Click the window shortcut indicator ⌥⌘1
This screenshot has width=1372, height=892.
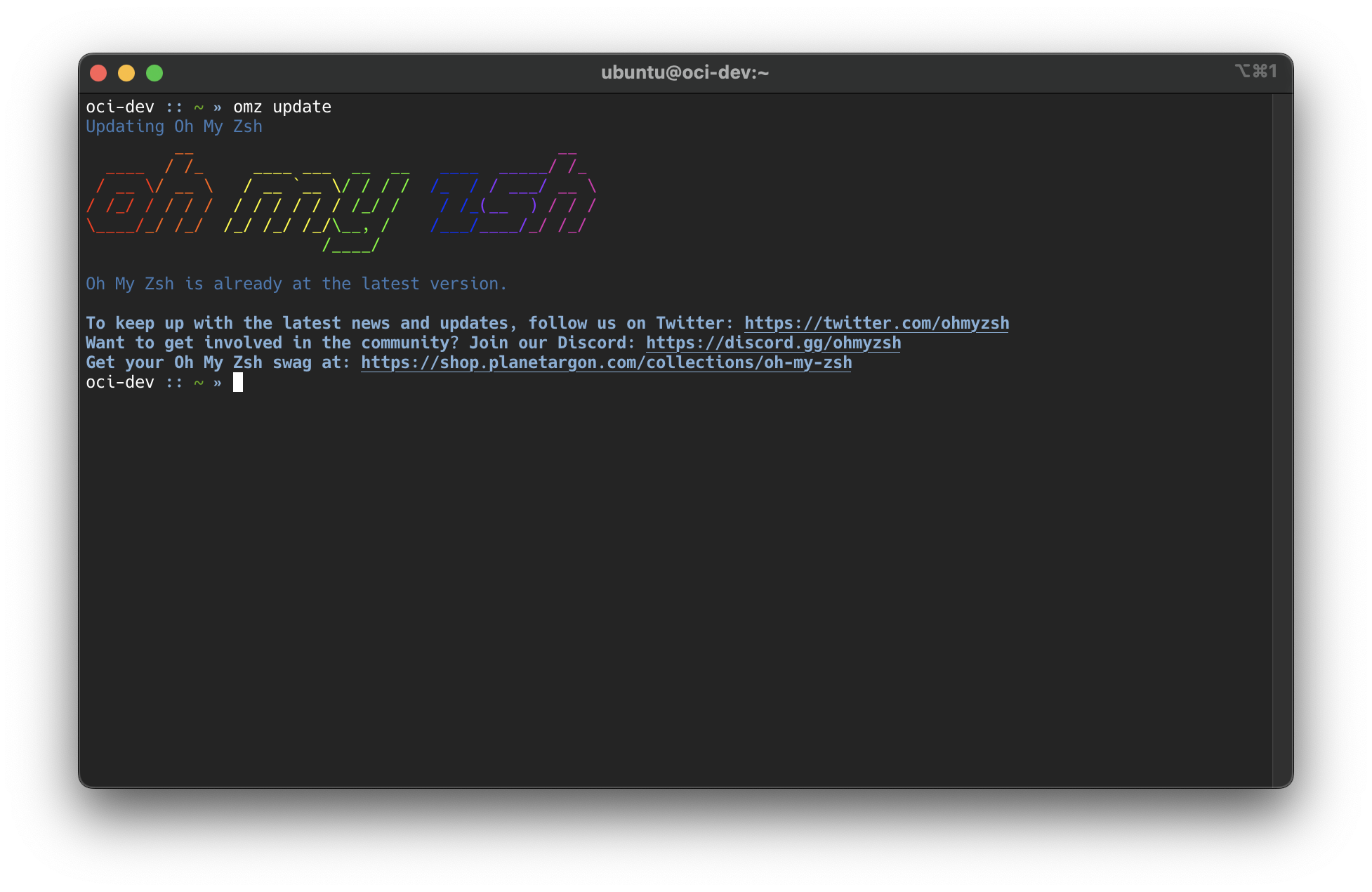point(1255,71)
